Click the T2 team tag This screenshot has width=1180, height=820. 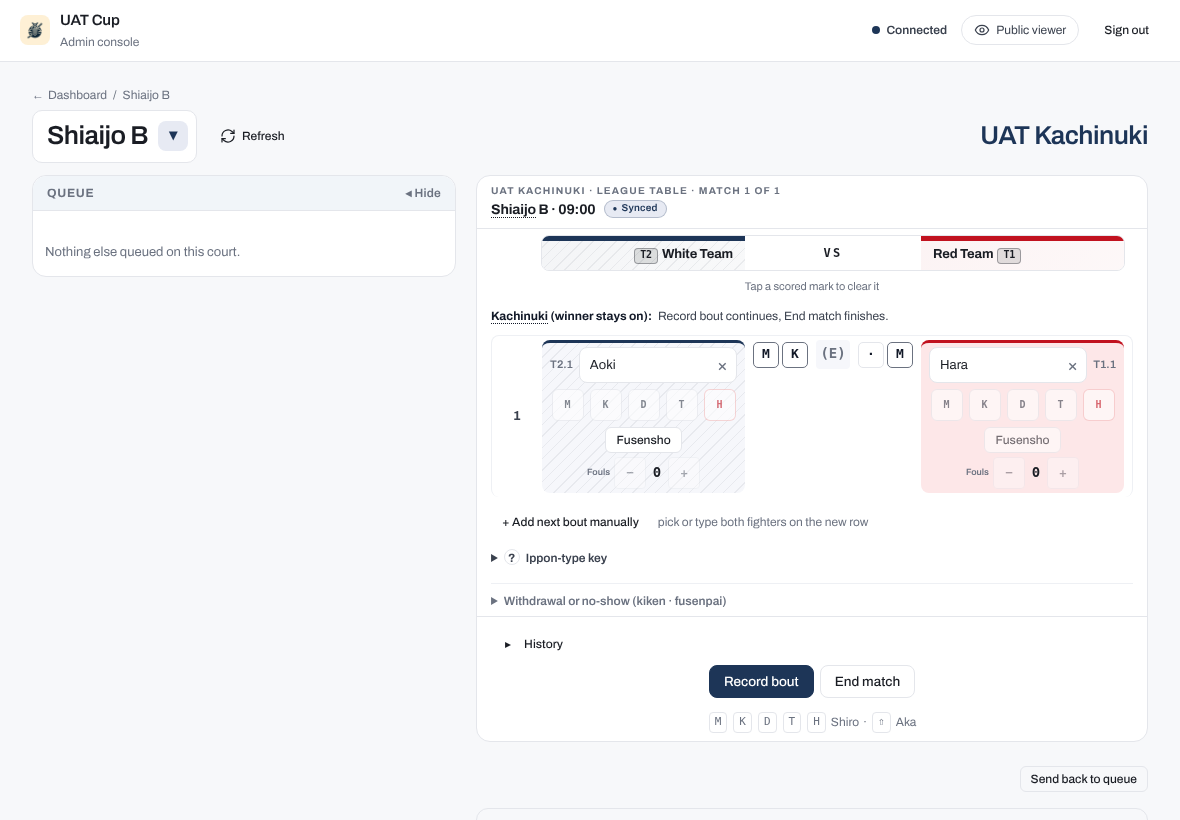646,255
